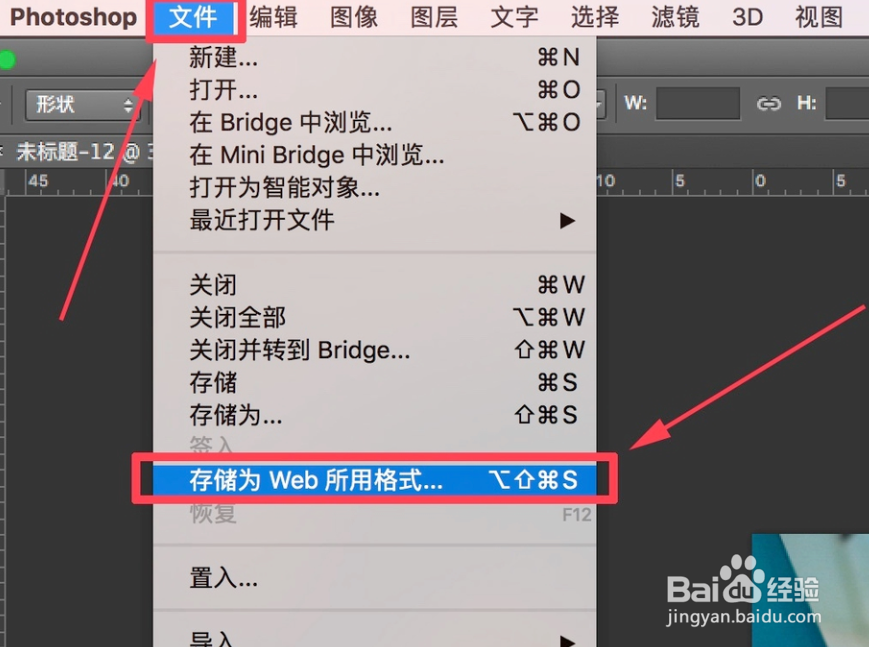Choose 在 Mini Bridge 中浏览 option
This screenshot has width=869, height=647.
(375, 155)
